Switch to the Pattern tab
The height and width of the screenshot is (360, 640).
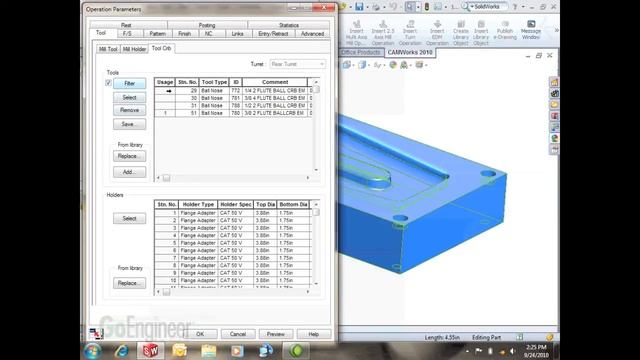coord(158,34)
